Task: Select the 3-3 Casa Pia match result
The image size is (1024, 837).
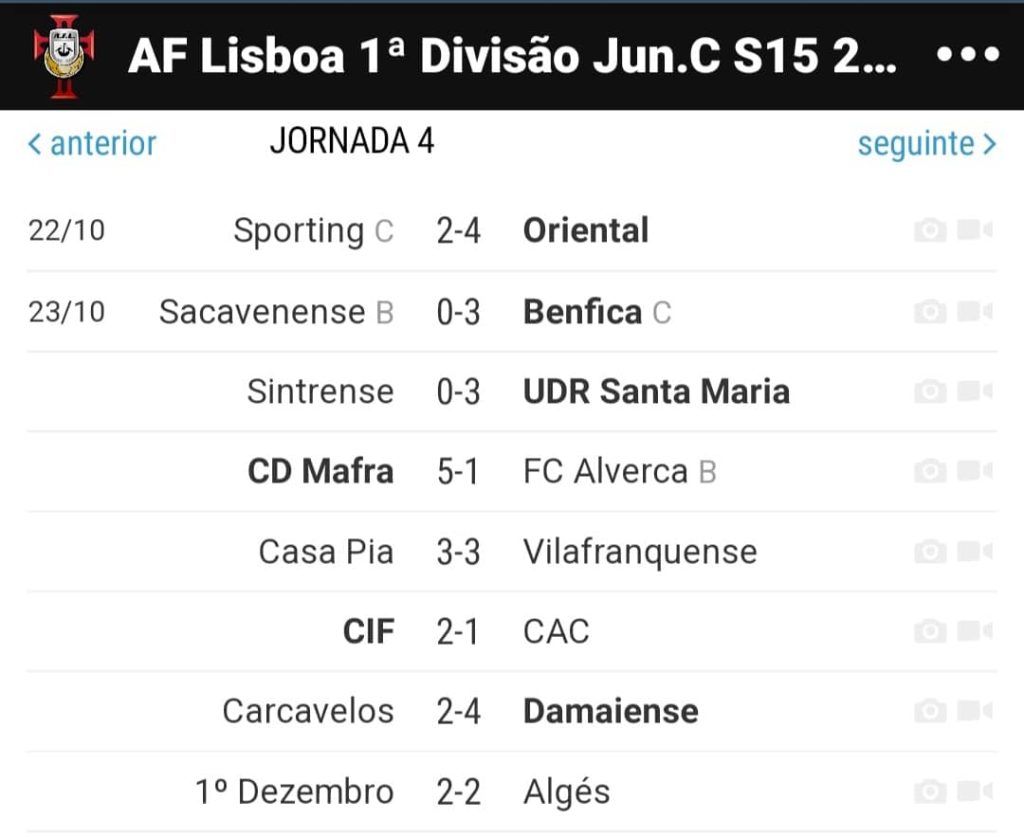Action: pyautogui.click(x=458, y=552)
